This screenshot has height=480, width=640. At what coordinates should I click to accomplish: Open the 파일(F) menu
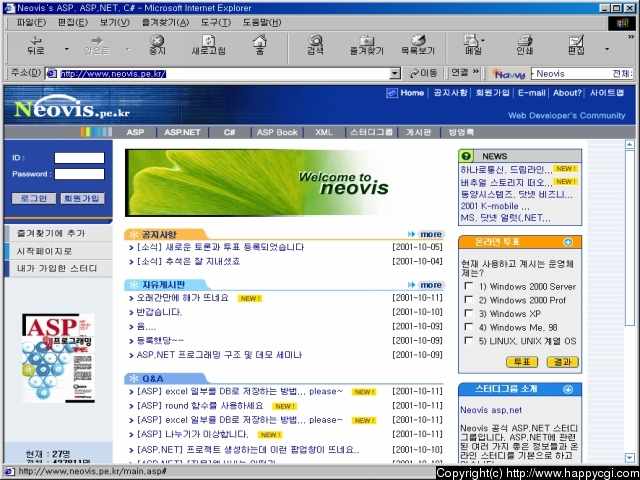tap(31, 22)
